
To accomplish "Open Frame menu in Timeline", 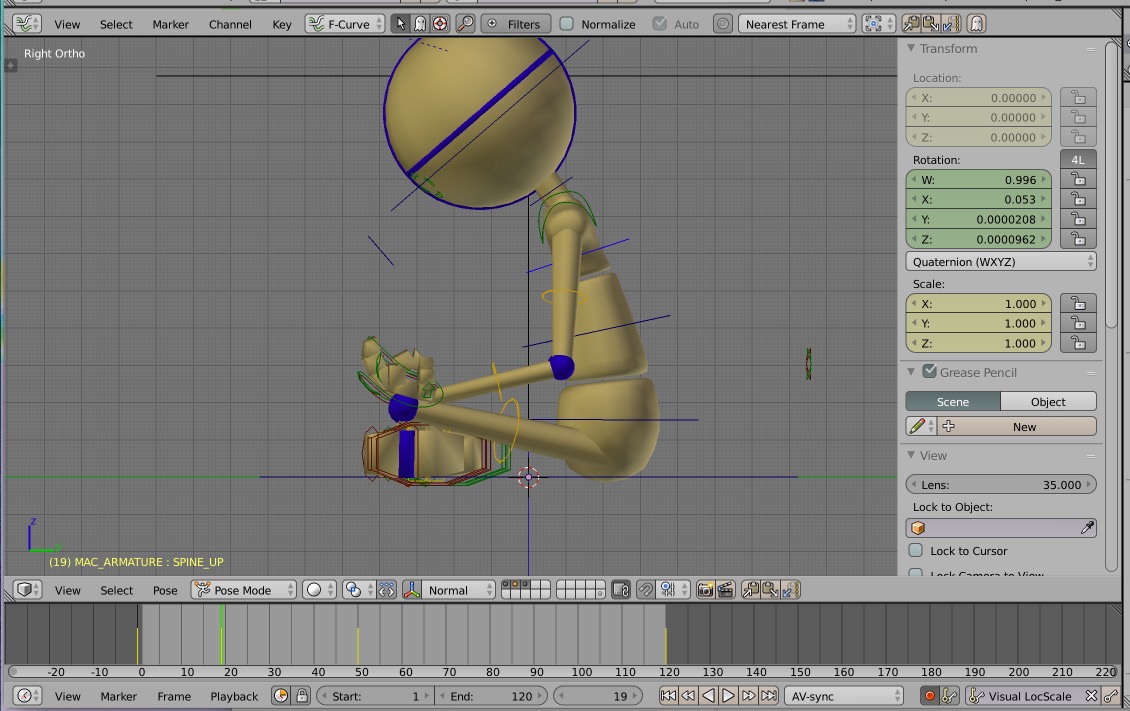I will tap(174, 696).
